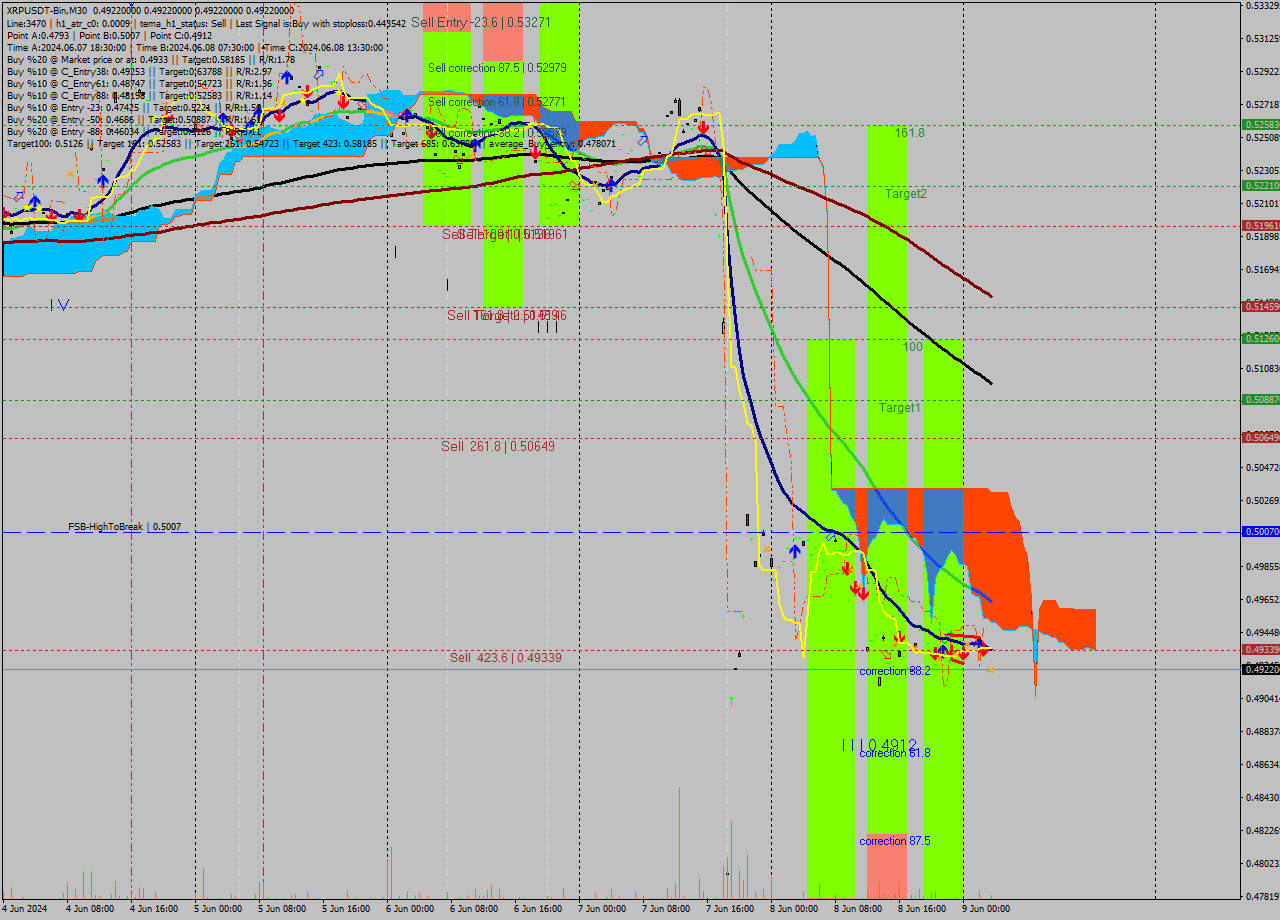
Task: Click the 'Buy %20 @ Entry -88' line
Action: pyautogui.click(x=134, y=131)
